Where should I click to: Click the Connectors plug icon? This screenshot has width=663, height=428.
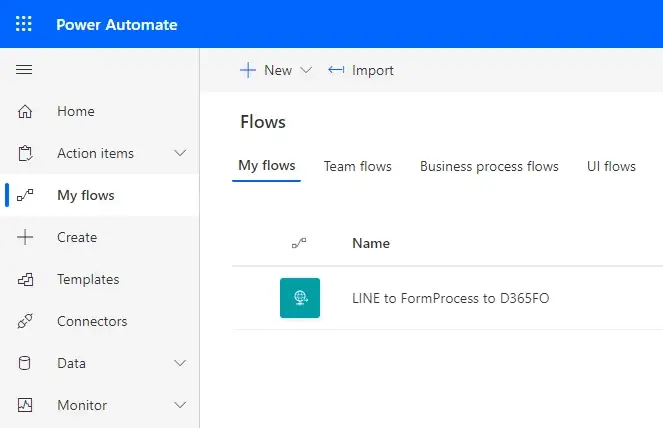click(25, 321)
